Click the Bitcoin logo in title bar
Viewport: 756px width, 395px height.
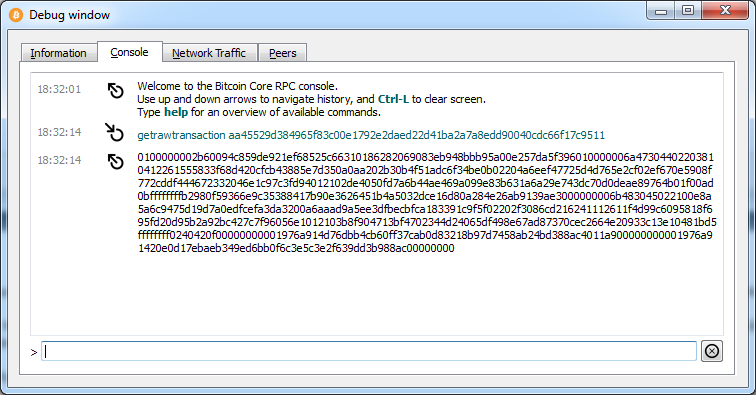pyautogui.click(x=16, y=15)
